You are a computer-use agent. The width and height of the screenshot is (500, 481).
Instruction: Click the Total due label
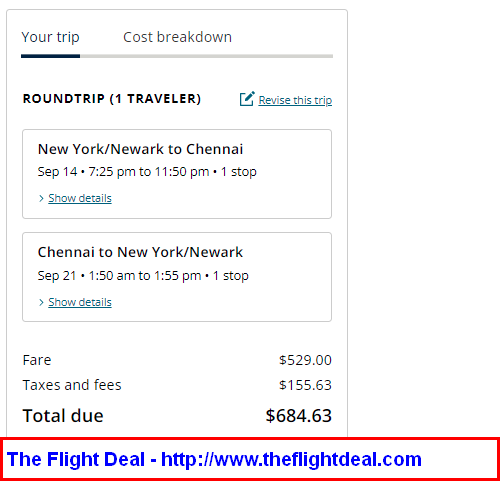(x=63, y=416)
